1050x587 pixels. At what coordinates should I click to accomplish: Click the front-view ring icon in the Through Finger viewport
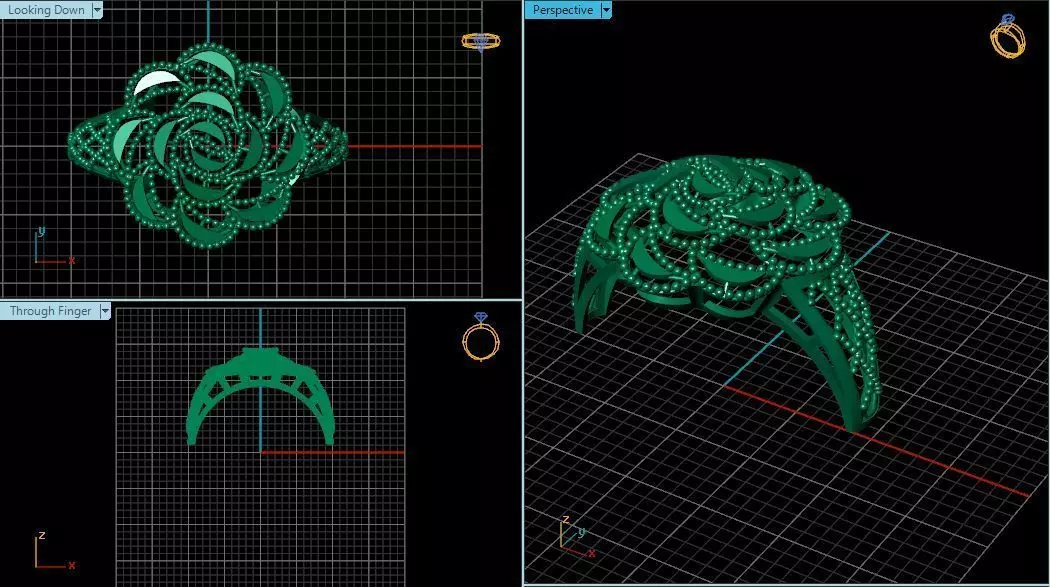481,336
